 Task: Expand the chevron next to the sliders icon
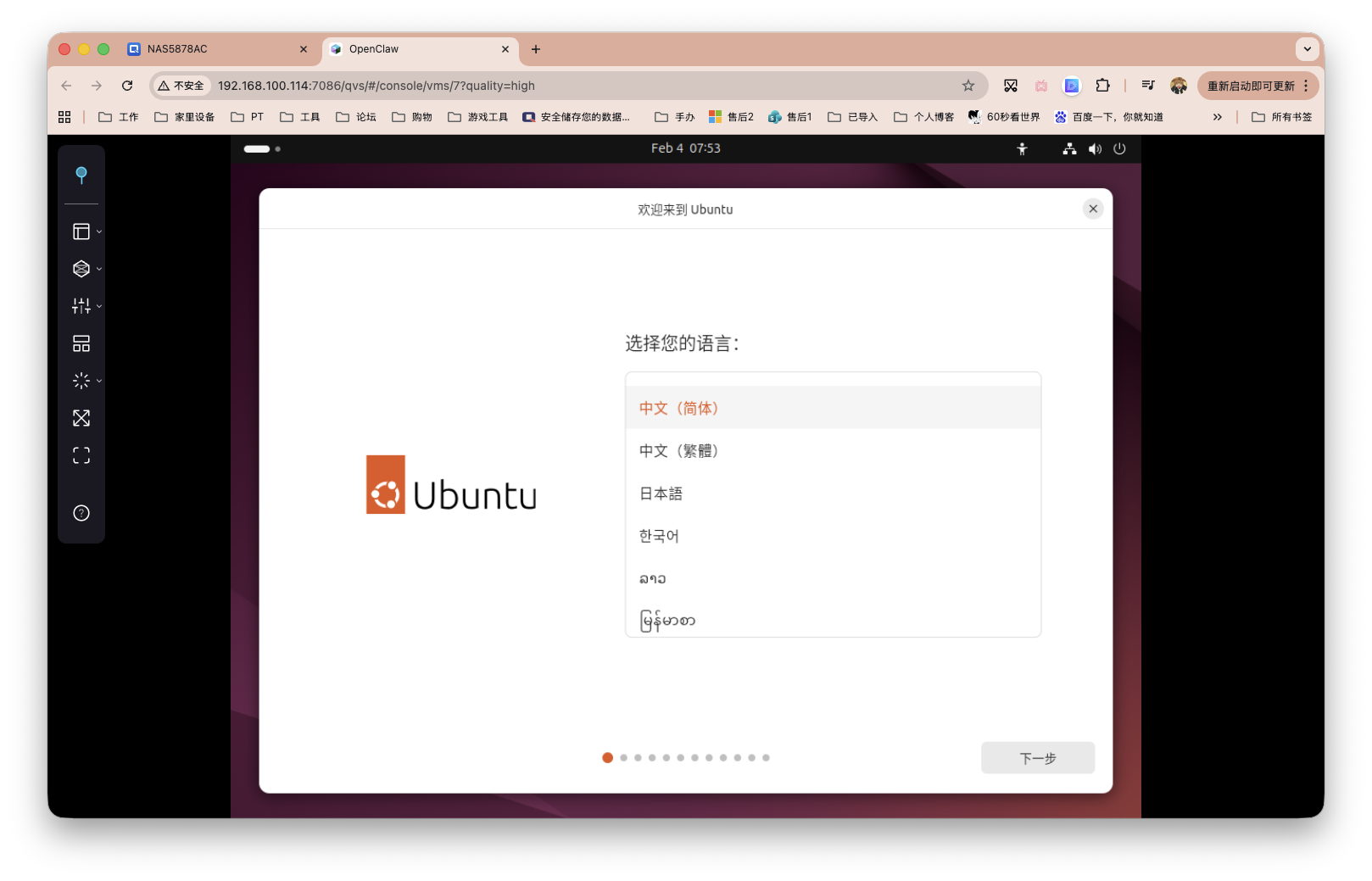pyautogui.click(x=98, y=305)
